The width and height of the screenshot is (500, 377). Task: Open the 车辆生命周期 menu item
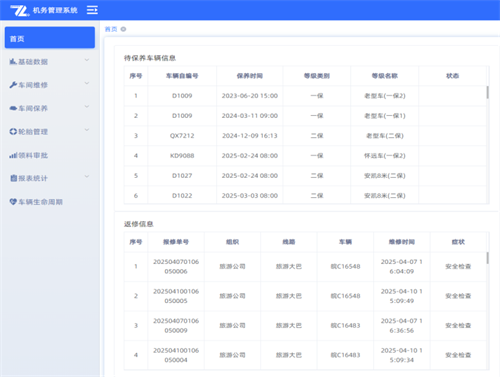pyautogui.click(x=50, y=202)
